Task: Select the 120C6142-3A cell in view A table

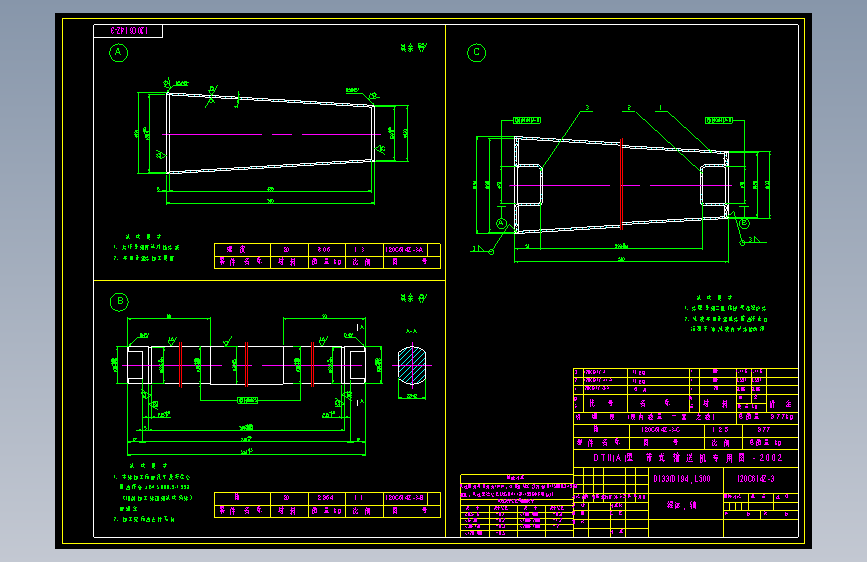Action: tap(406, 249)
